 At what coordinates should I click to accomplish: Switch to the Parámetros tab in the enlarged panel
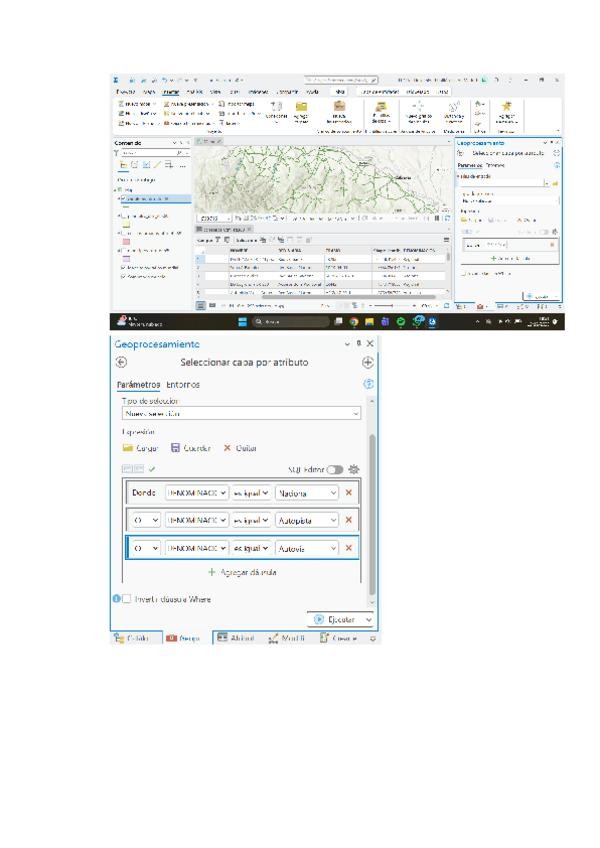click(x=139, y=385)
